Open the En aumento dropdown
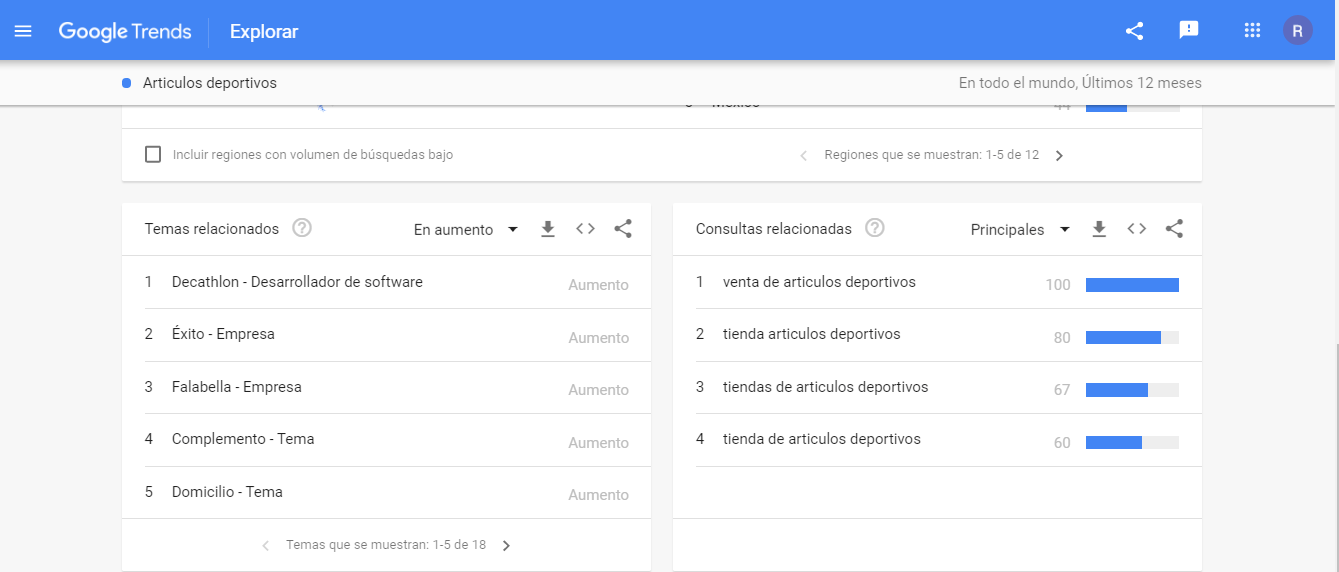The width and height of the screenshot is (1339, 572). click(466, 229)
